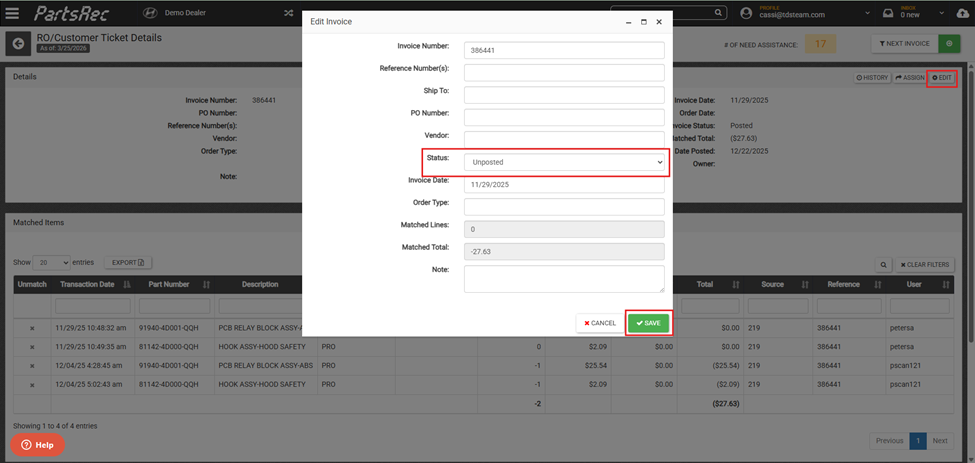
Task: Unmatch the 11/29/25 10:48:32 am row
Action: tap(32, 328)
